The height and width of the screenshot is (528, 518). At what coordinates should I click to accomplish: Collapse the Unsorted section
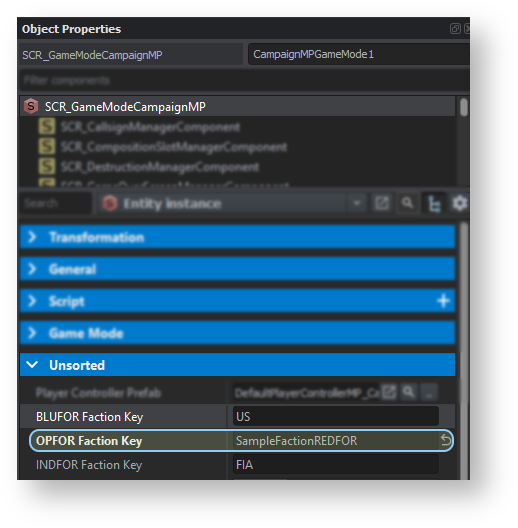[237, 365]
